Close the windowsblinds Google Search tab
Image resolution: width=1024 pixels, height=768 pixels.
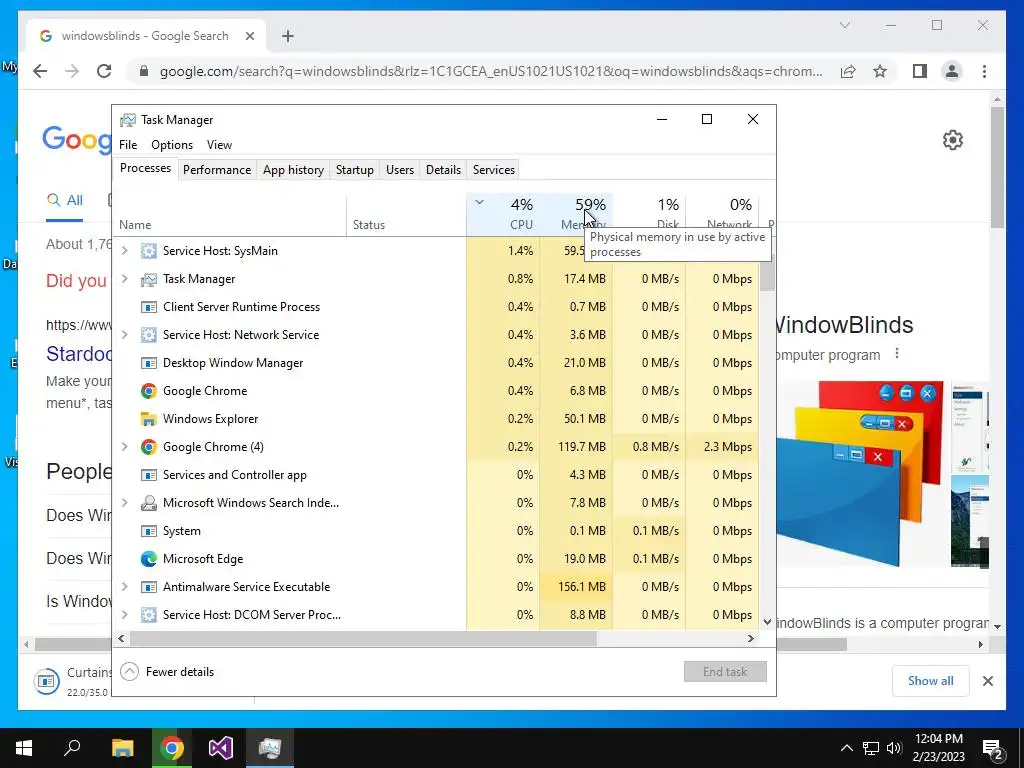[x=249, y=36]
